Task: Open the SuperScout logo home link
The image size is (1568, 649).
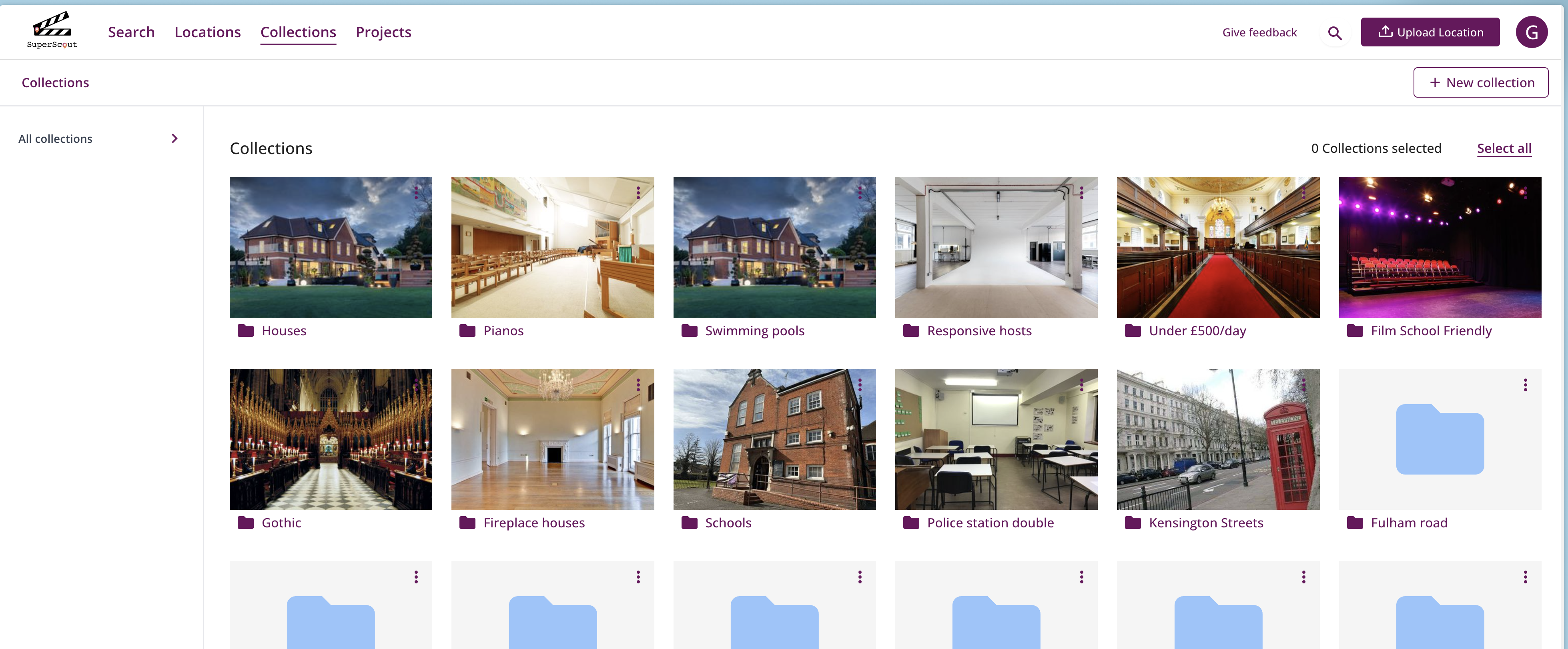Action: point(52,31)
